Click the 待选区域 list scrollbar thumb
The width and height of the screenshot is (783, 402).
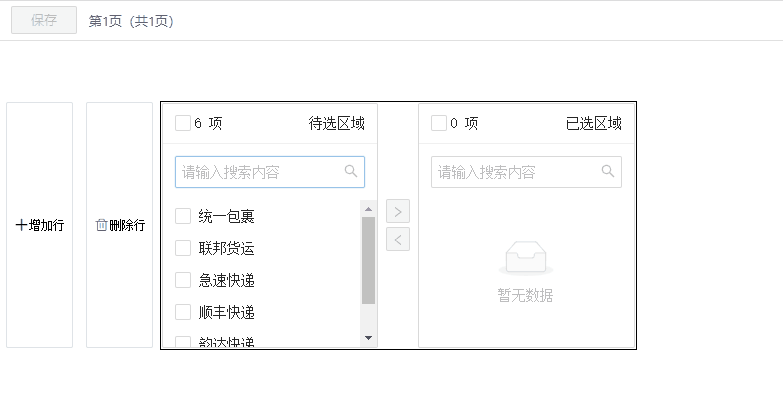point(368,260)
